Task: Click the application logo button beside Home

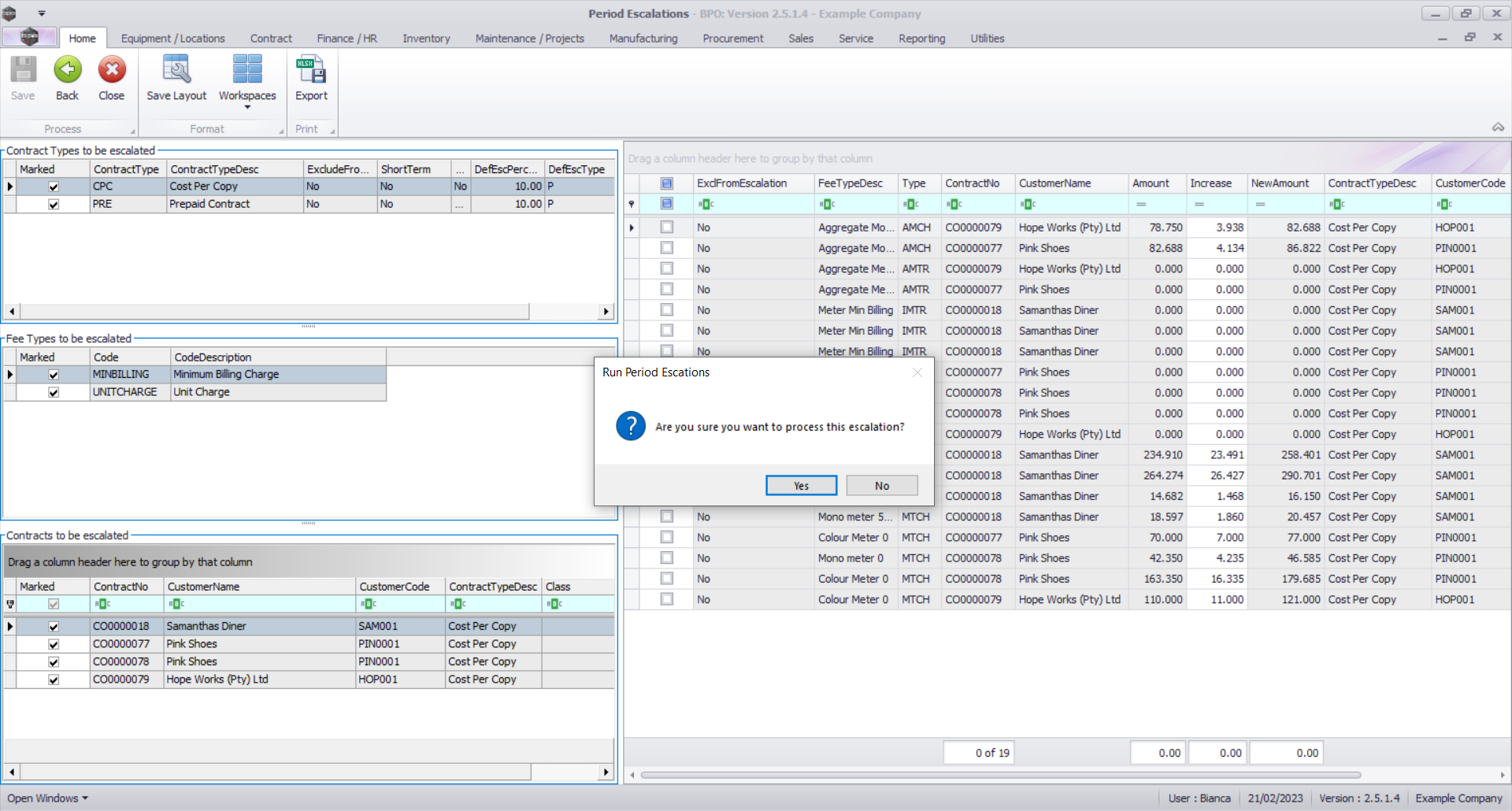Action: (29, 37)
